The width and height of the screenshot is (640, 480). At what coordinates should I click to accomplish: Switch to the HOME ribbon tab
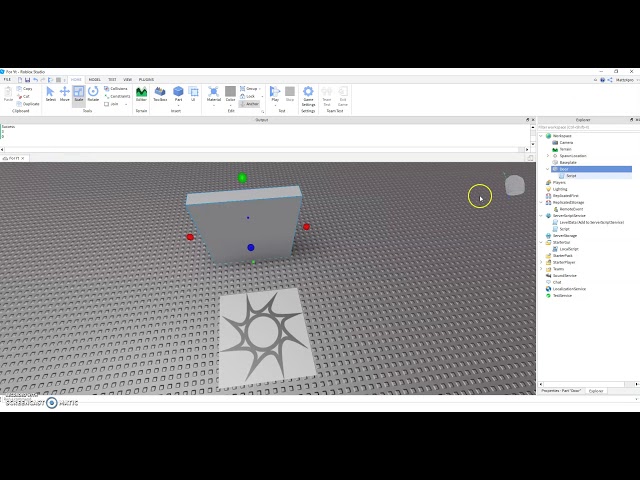(x=76, y=80)
